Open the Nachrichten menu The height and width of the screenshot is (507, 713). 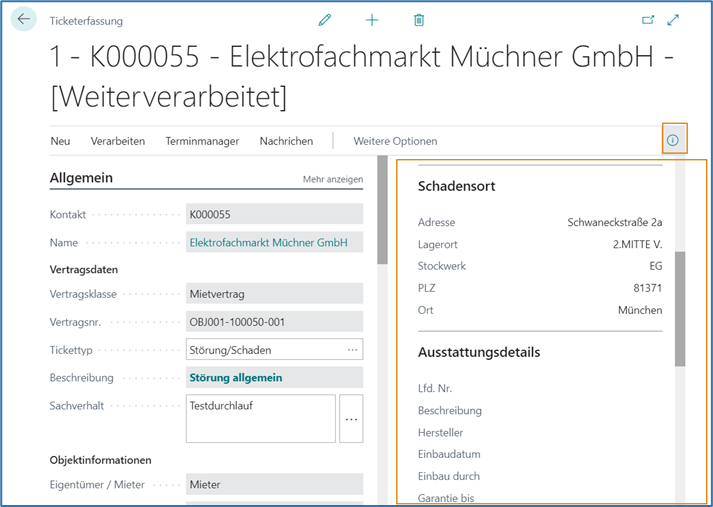click(286, 141)
